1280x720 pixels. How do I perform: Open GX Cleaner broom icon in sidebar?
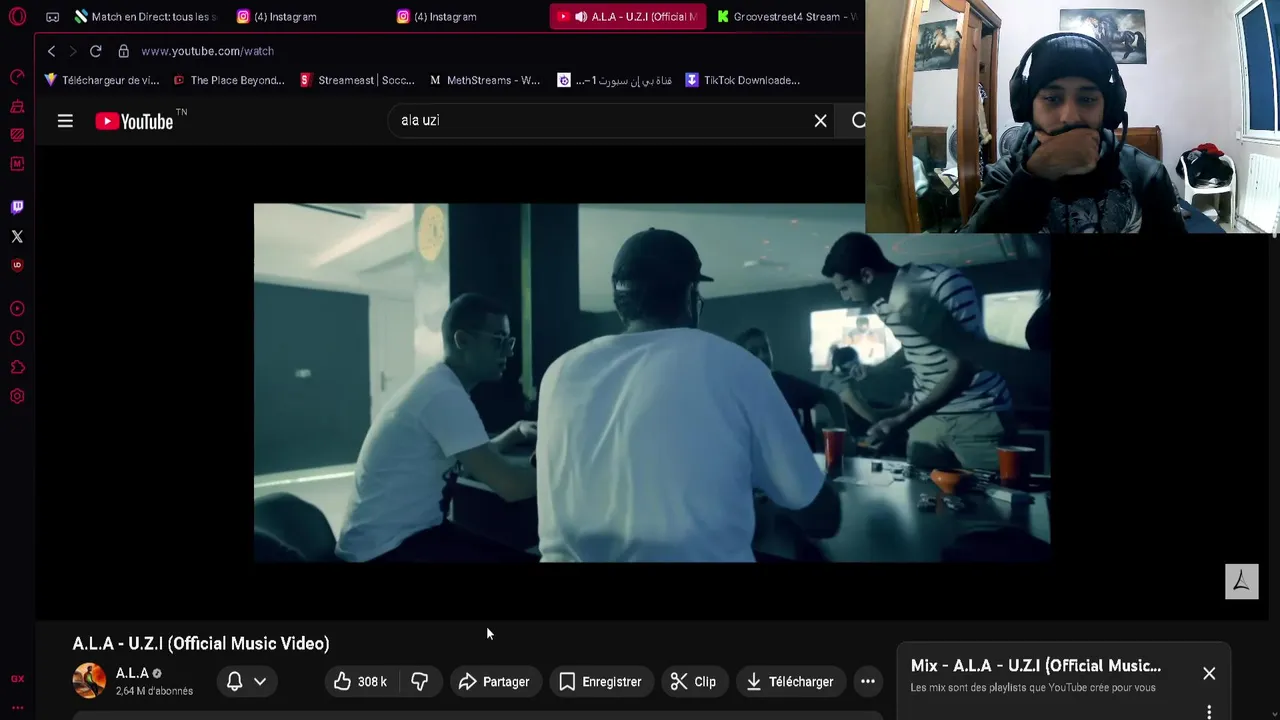click(17, 106)
